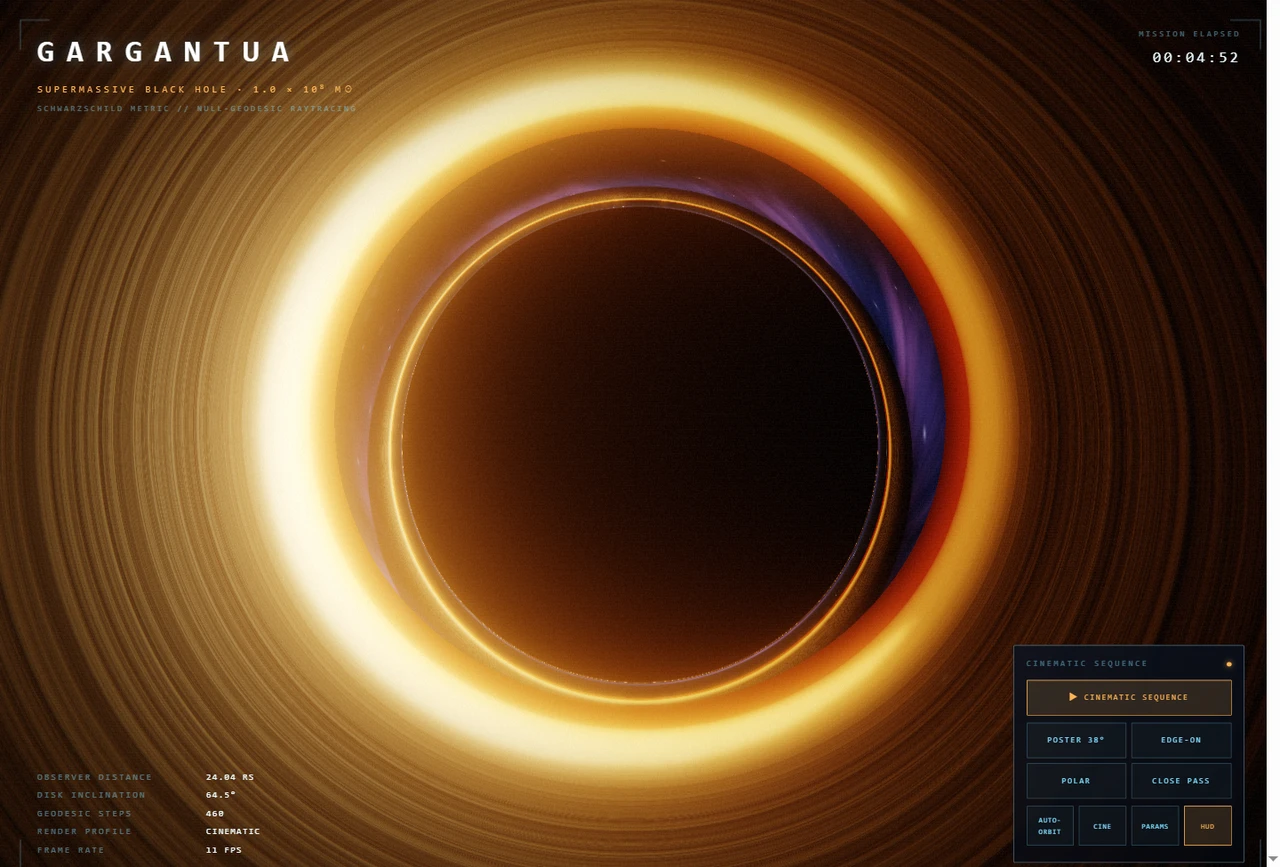Click the Observer Distance value 24.04 RS

point(230,777)
